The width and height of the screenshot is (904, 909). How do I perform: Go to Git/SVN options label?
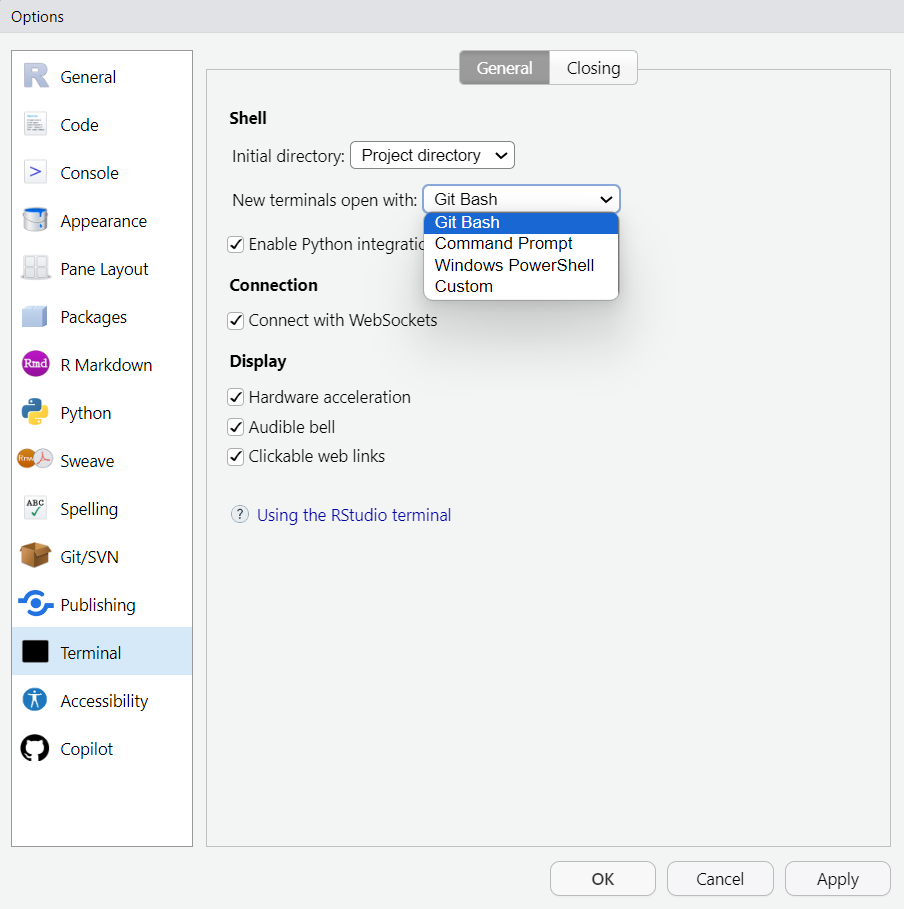[x=89, y=557]
